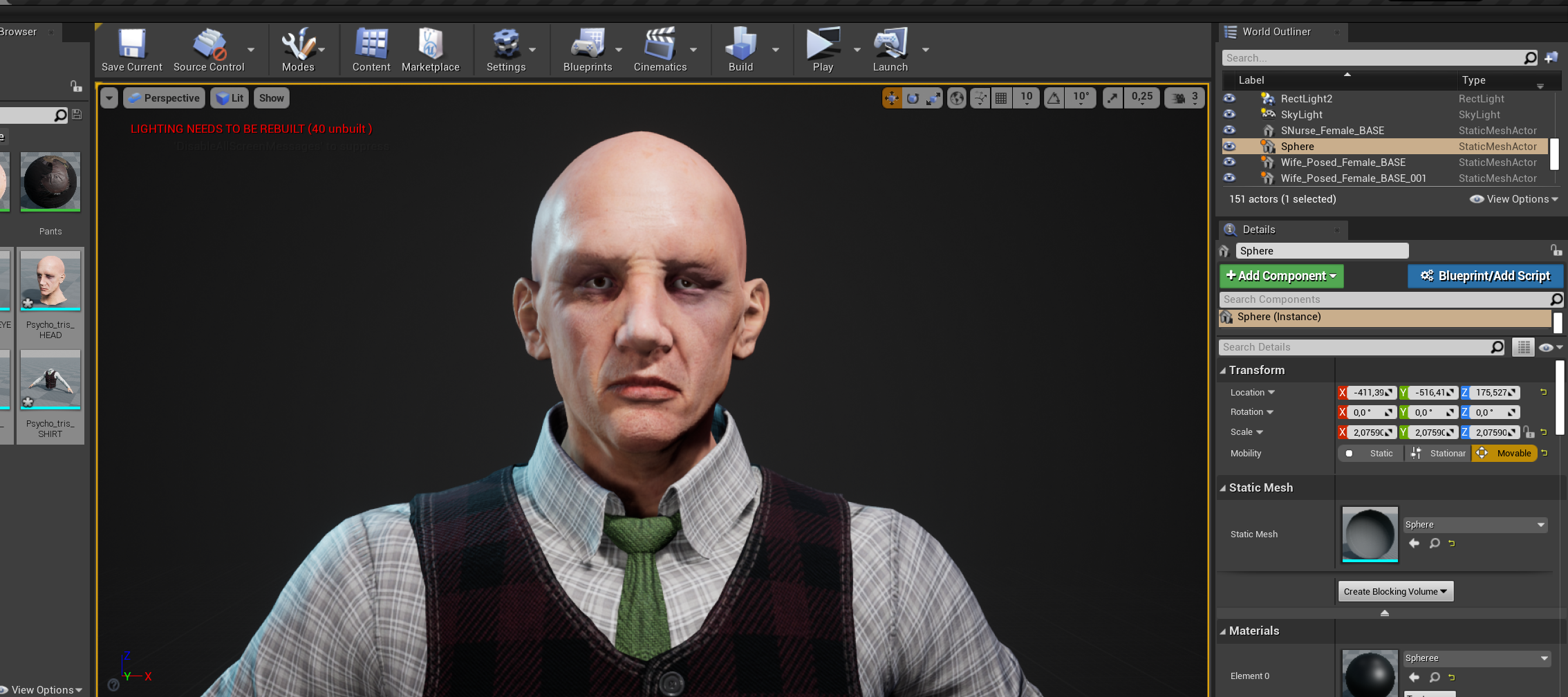This screenshot has height=697, width=1568.
Task: Click Play to start the level
Action: 823,50
